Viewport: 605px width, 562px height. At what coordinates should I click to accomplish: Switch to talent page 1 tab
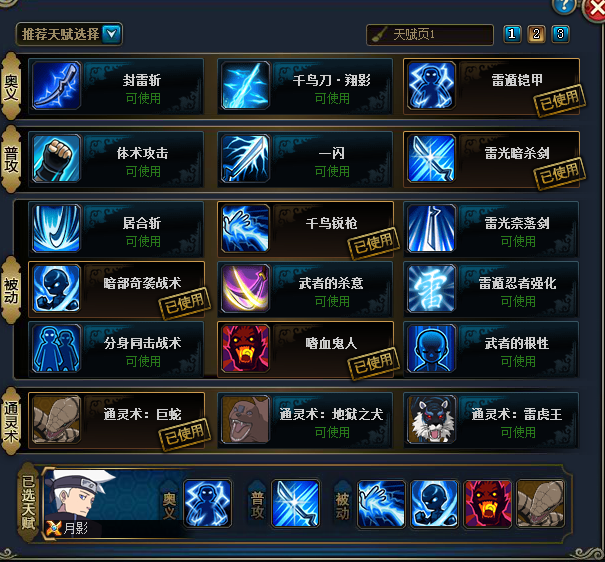pyautogui.click(x=512, y=34)
